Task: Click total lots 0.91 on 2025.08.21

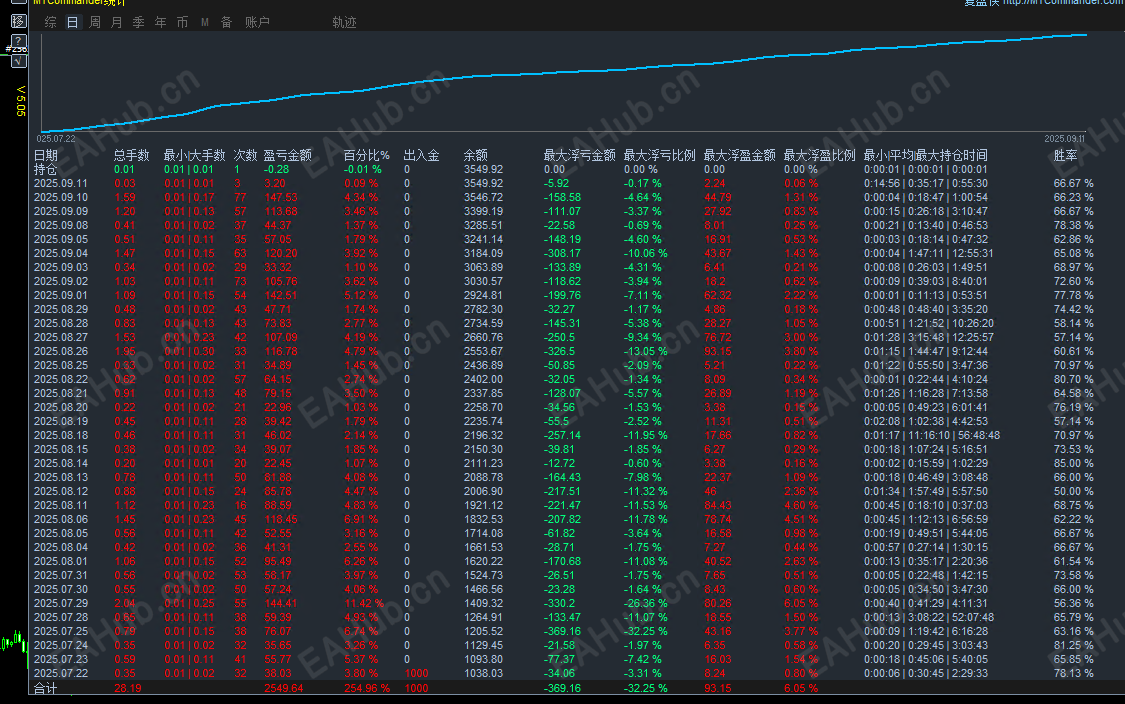Action: point(125,393)
